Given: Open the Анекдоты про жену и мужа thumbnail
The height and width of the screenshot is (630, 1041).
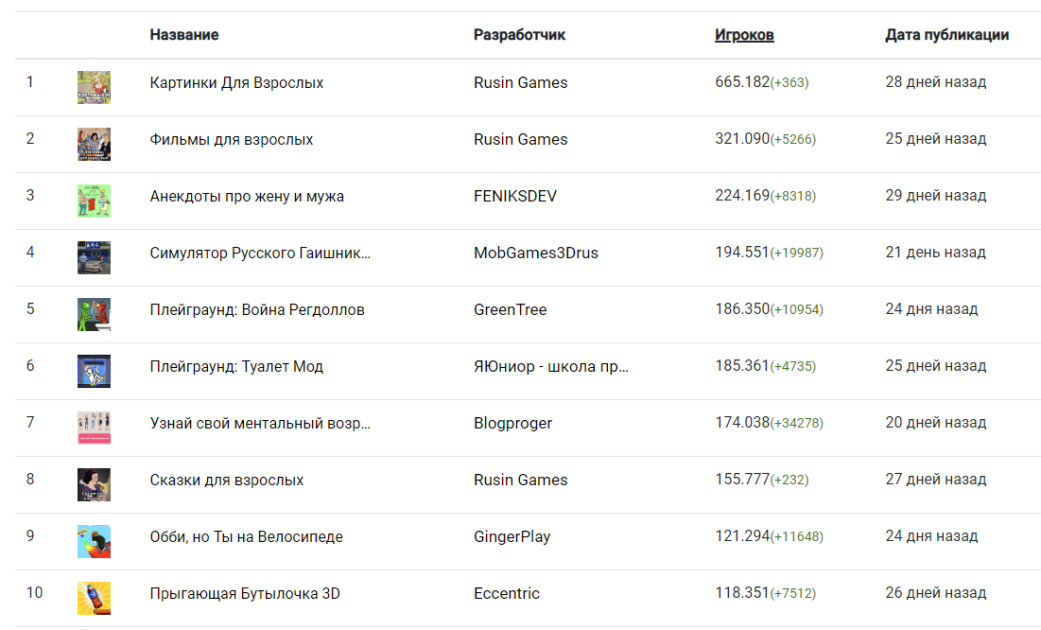Looking at the screenshot, I should tap(94, 200).
